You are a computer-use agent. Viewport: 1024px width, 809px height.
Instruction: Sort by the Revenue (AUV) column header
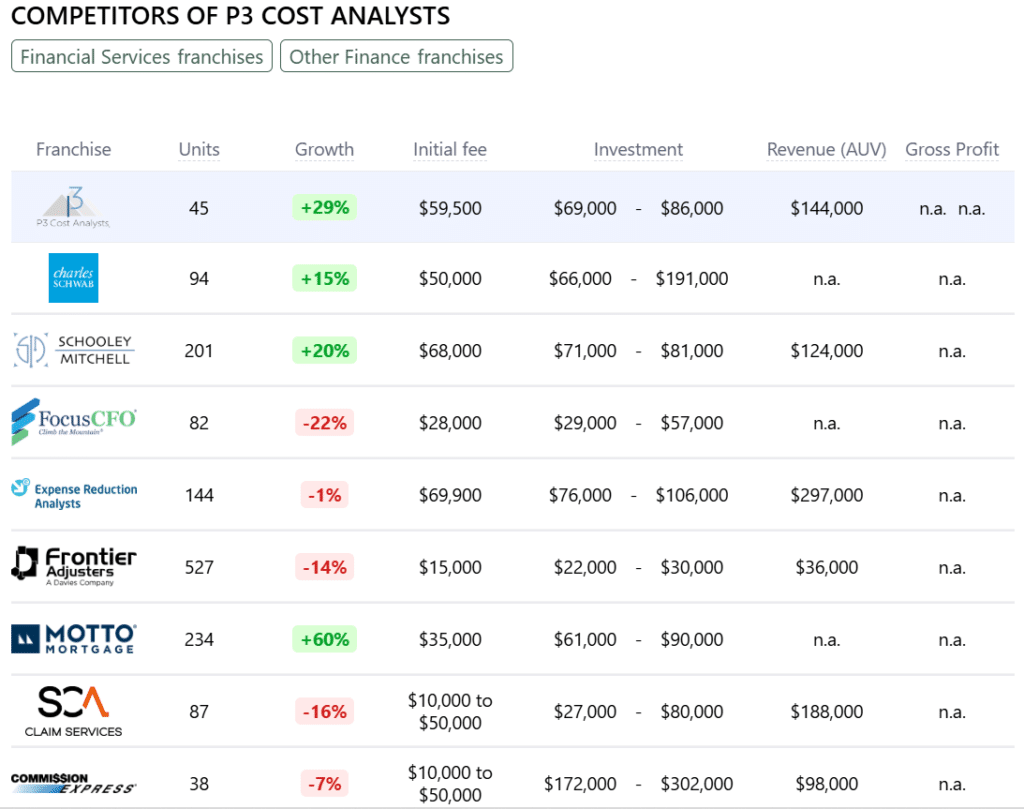826,150
